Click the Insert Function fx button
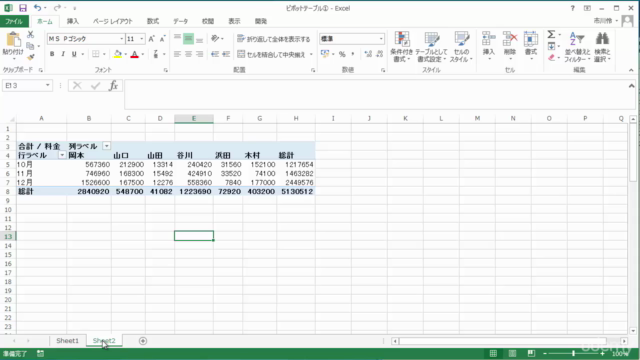Screen dimensions: 640x360 (113, 85)
